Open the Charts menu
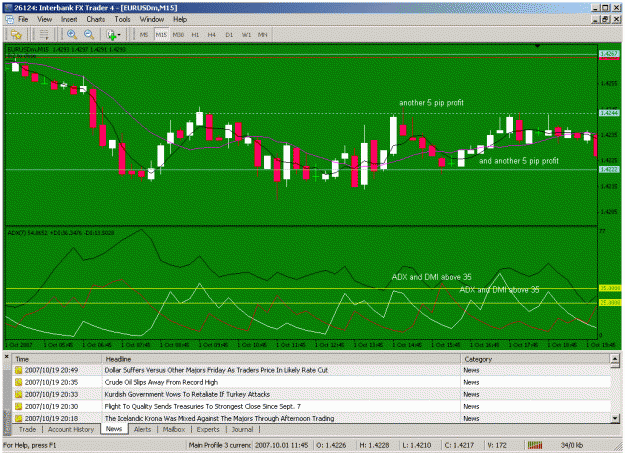The width and height of the screenshot is (625, 453). tap(96, 19)
